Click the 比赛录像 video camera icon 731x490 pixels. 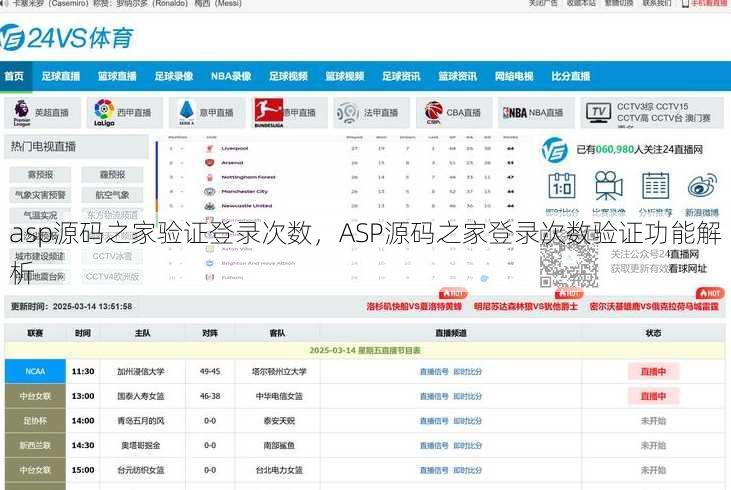coord(608,186)
